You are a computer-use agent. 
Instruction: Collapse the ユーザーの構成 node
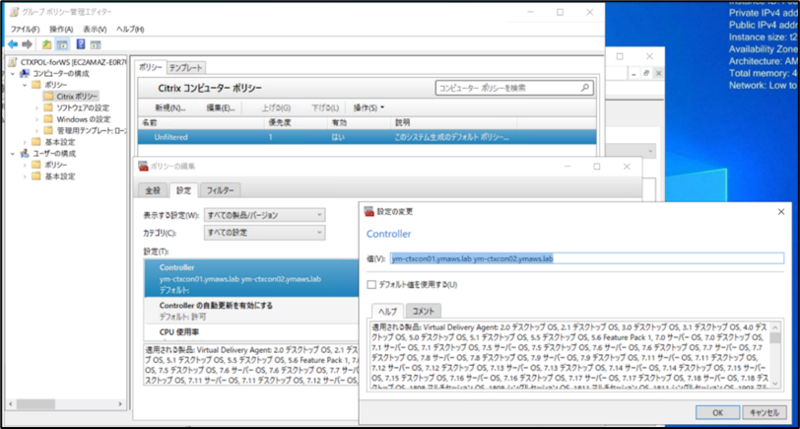(x=13, y=153)
